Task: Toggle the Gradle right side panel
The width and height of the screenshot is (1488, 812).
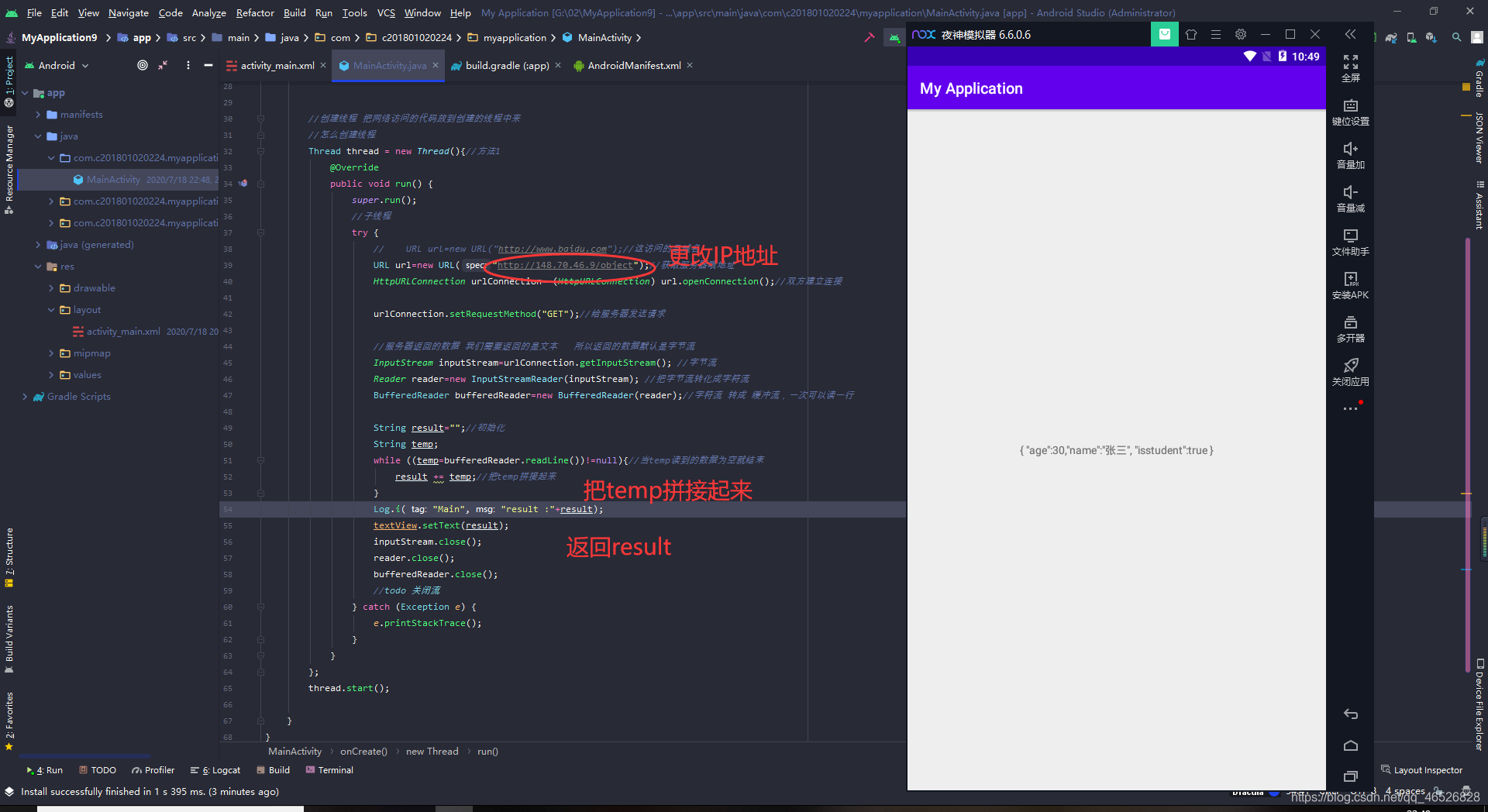Action: pyautogui.click(x=1479, y=78)
